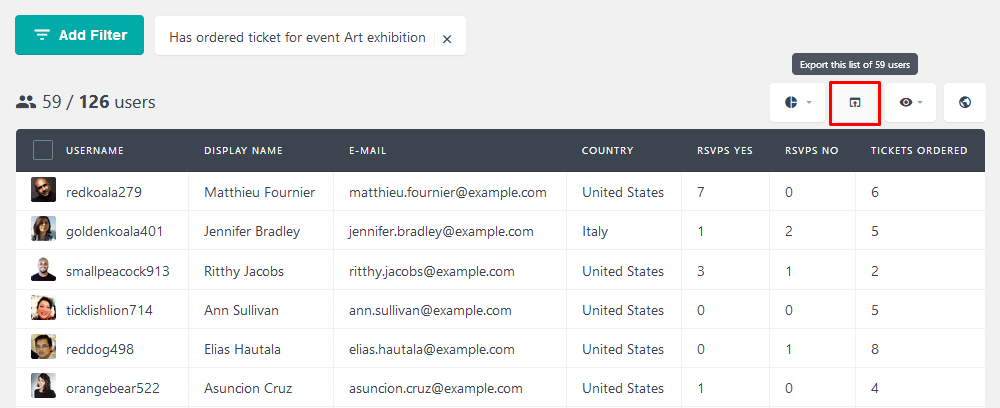Viewport: 1000px width, 408px height.
Task: Click the export user list icon
Action: click(855, 103)
